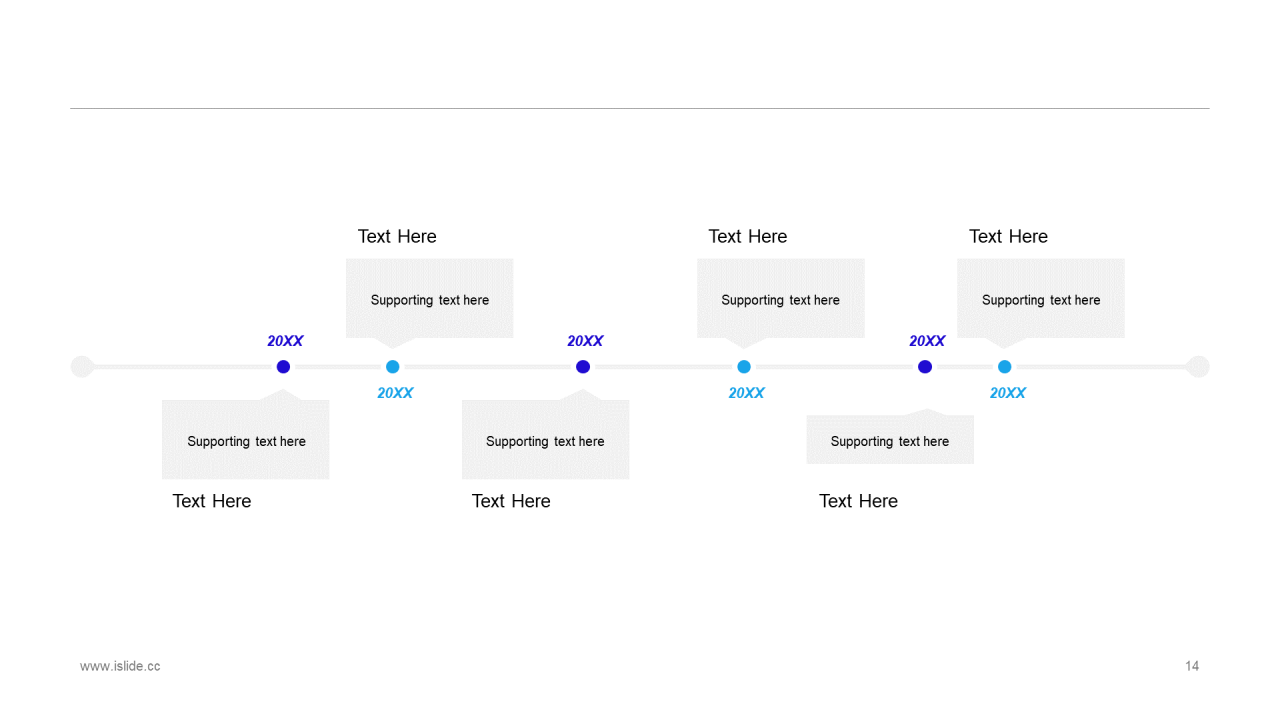The image size is (1280, 720).
Task: Click the grey circle at timeline's right end
Action: (1198, 367)
